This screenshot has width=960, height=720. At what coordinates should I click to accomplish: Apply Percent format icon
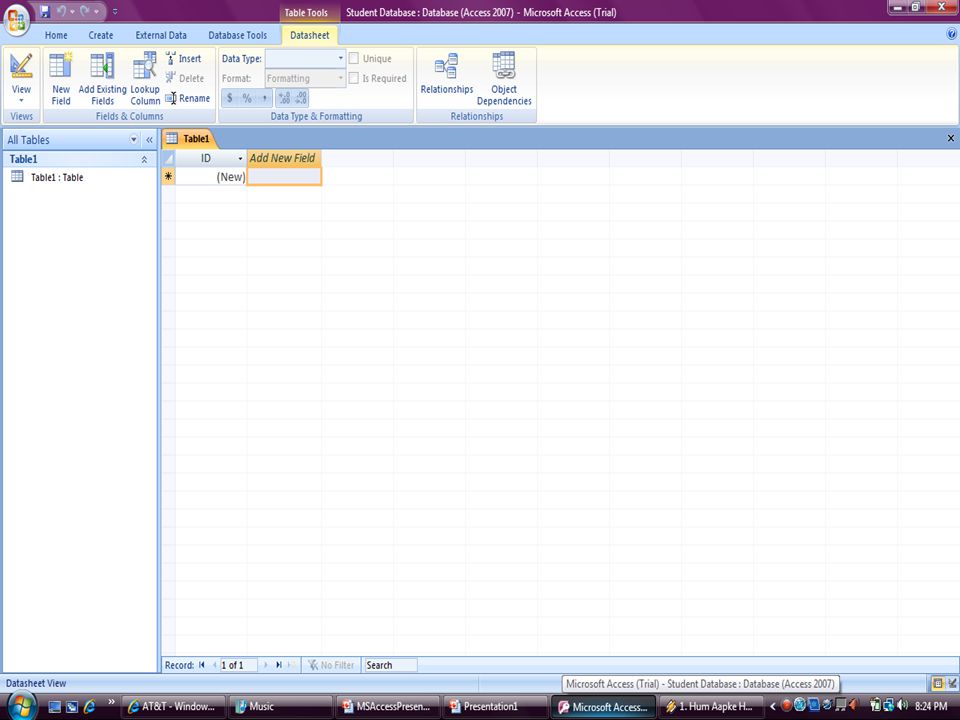pos(247,98)
